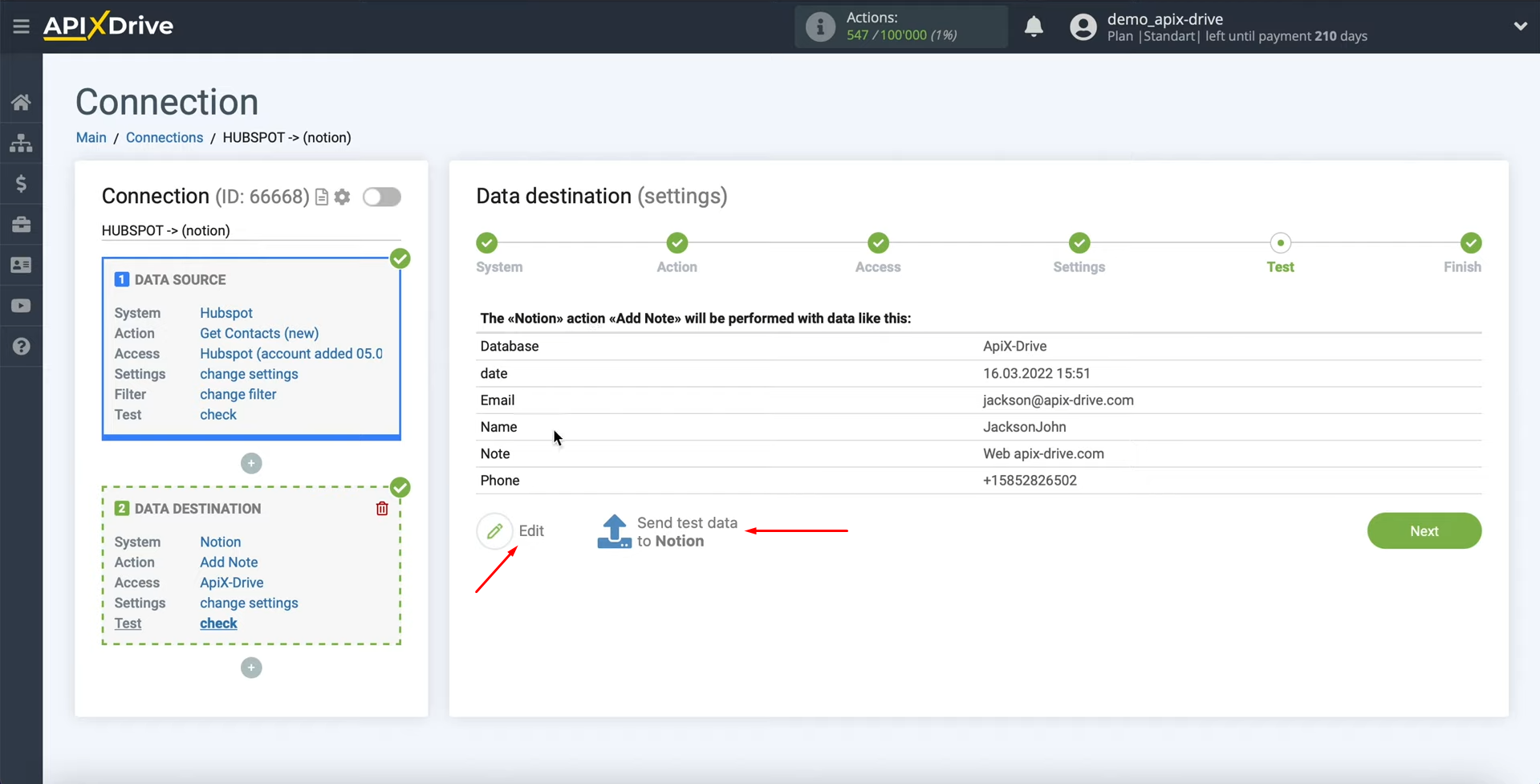The image size is (1540, 784).
Task: Open the Connections hierarchy icon in sidebar
Action: coord(21,142)
